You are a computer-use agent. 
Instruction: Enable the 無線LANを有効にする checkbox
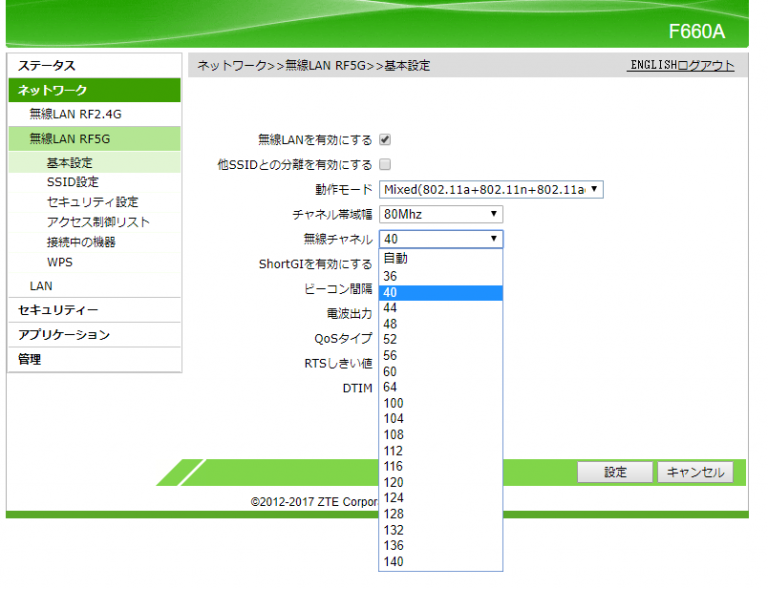pyautogui.click(x=385, y=140)
